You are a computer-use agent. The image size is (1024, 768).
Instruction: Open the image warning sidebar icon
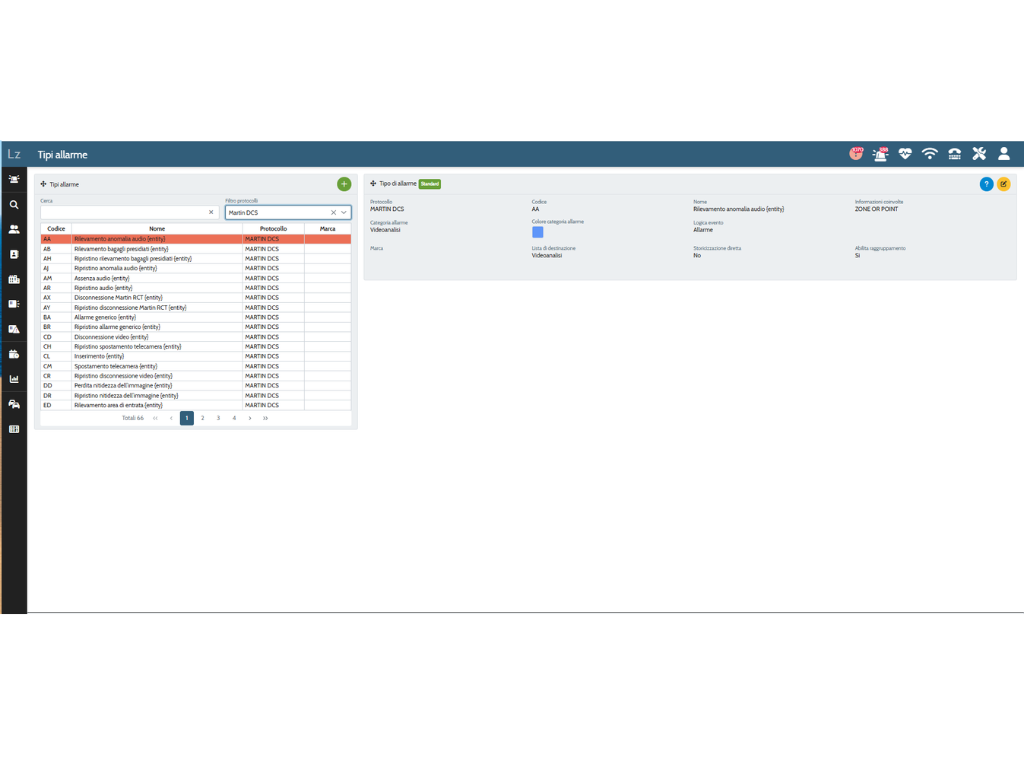pos(14,329)
